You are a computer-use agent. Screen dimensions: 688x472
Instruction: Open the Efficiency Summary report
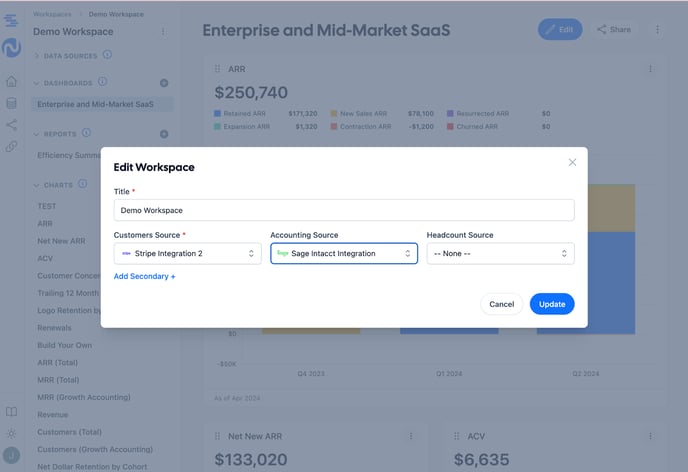69,155
